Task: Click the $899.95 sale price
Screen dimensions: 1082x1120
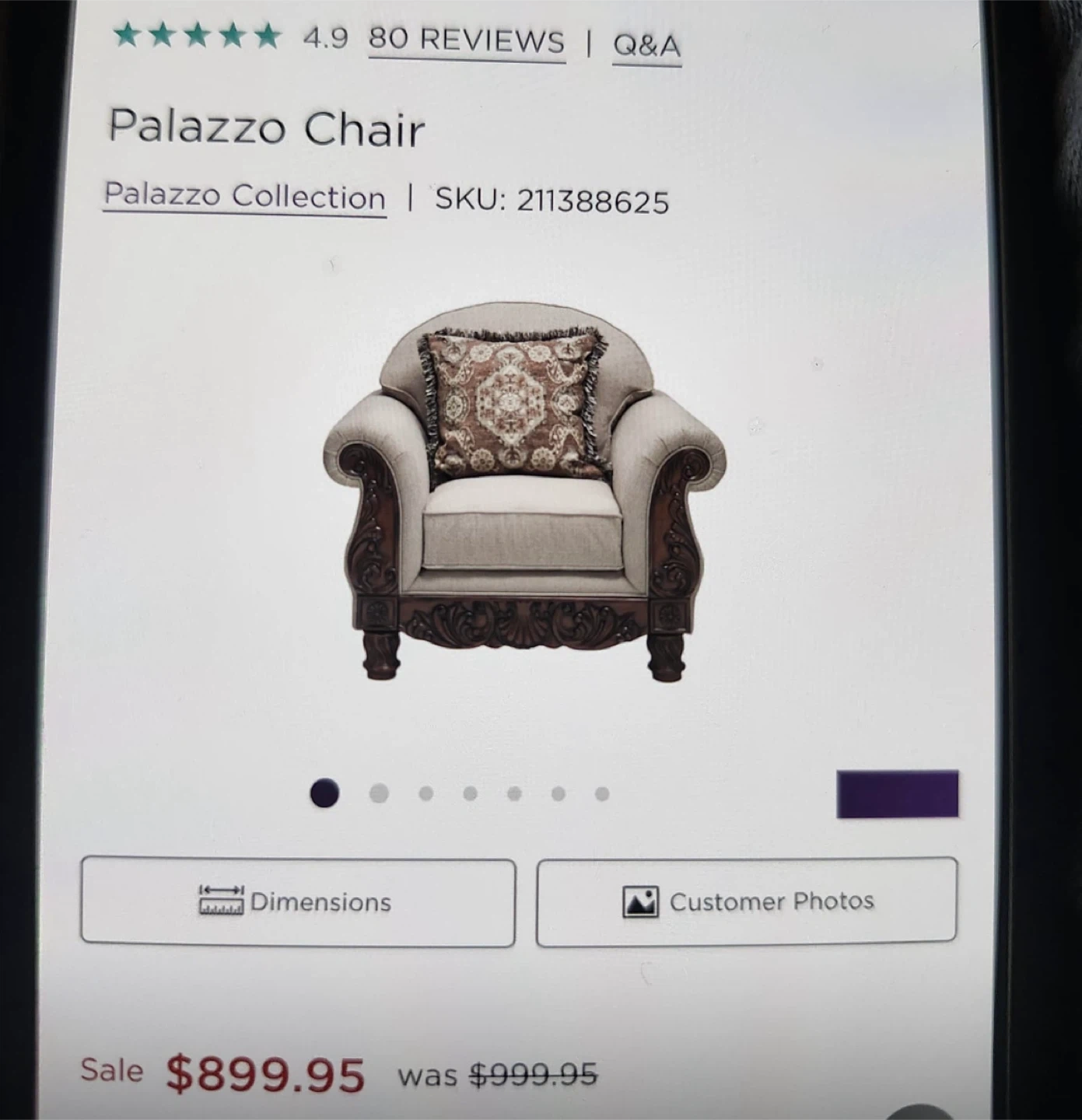Action: 265,1074
